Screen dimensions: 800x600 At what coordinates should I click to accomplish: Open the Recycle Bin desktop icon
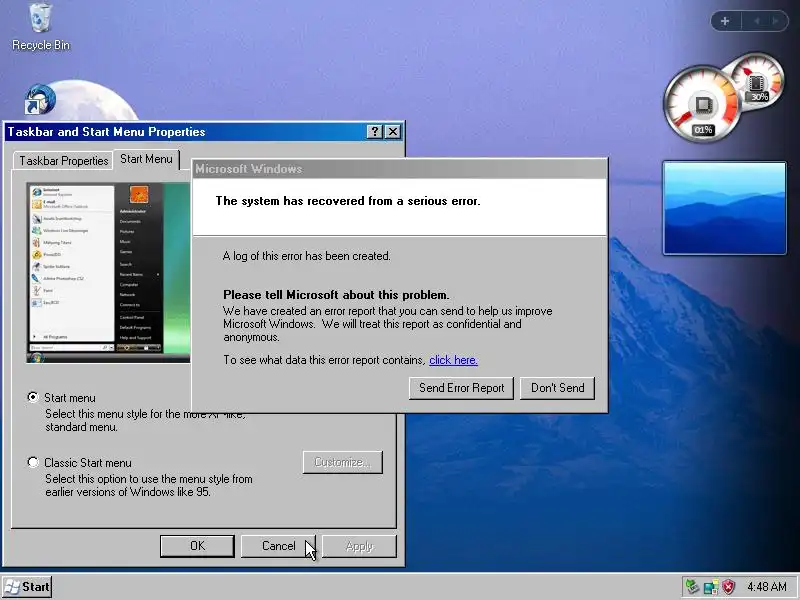pyautogui.click(x=40, y=27)
